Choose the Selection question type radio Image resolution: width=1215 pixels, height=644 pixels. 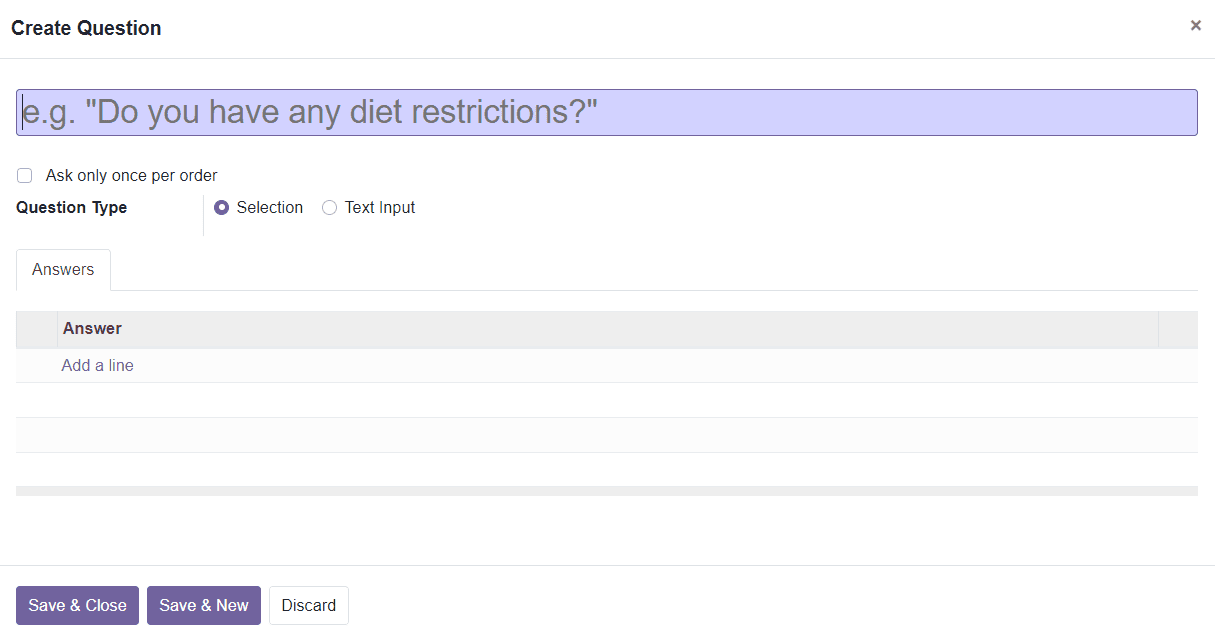(222, 208)
